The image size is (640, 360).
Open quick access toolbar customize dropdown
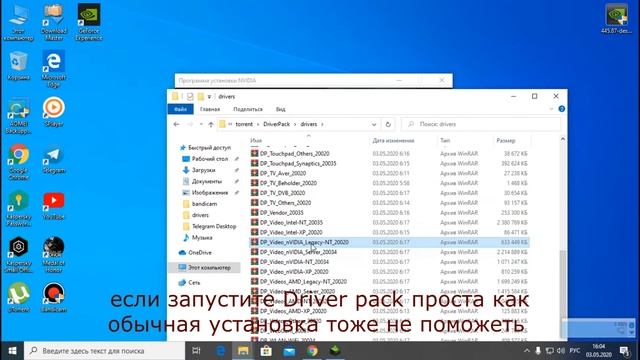click(209, 97)
